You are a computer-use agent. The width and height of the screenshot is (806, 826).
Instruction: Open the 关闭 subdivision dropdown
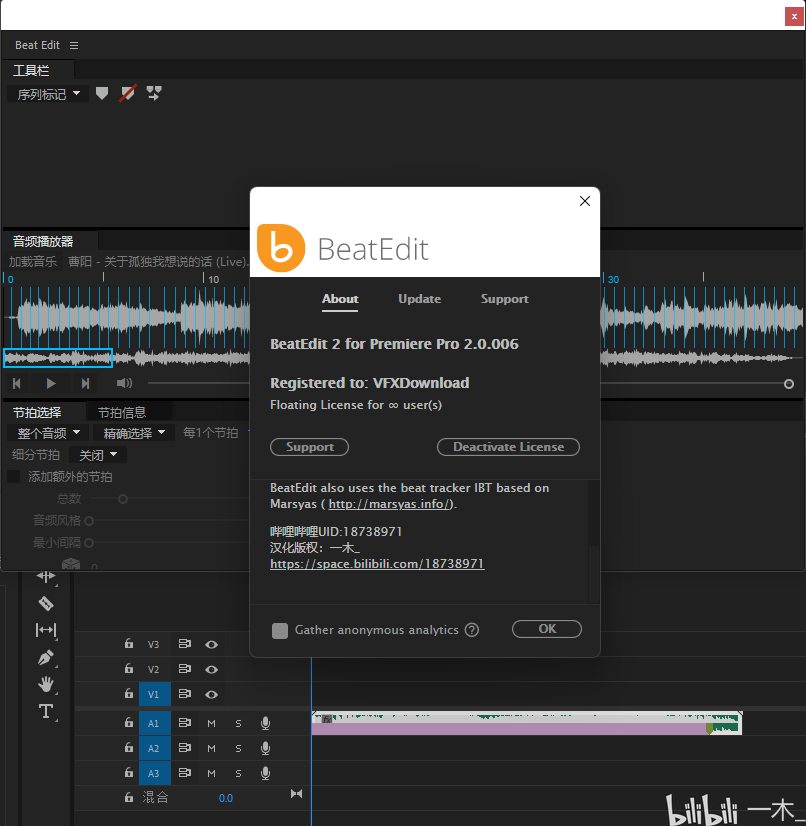click(98, 455)
